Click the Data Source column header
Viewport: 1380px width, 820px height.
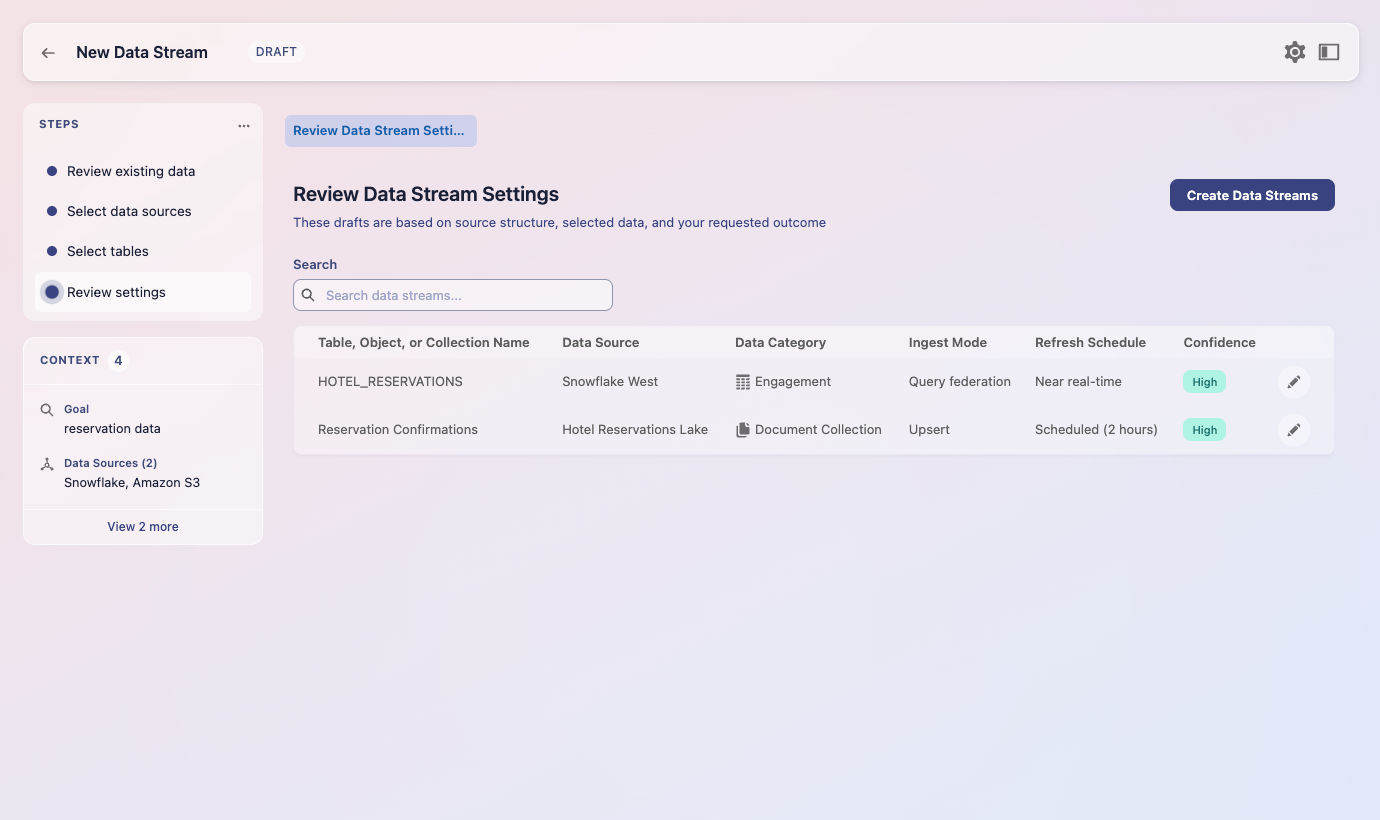coord(601,342)
